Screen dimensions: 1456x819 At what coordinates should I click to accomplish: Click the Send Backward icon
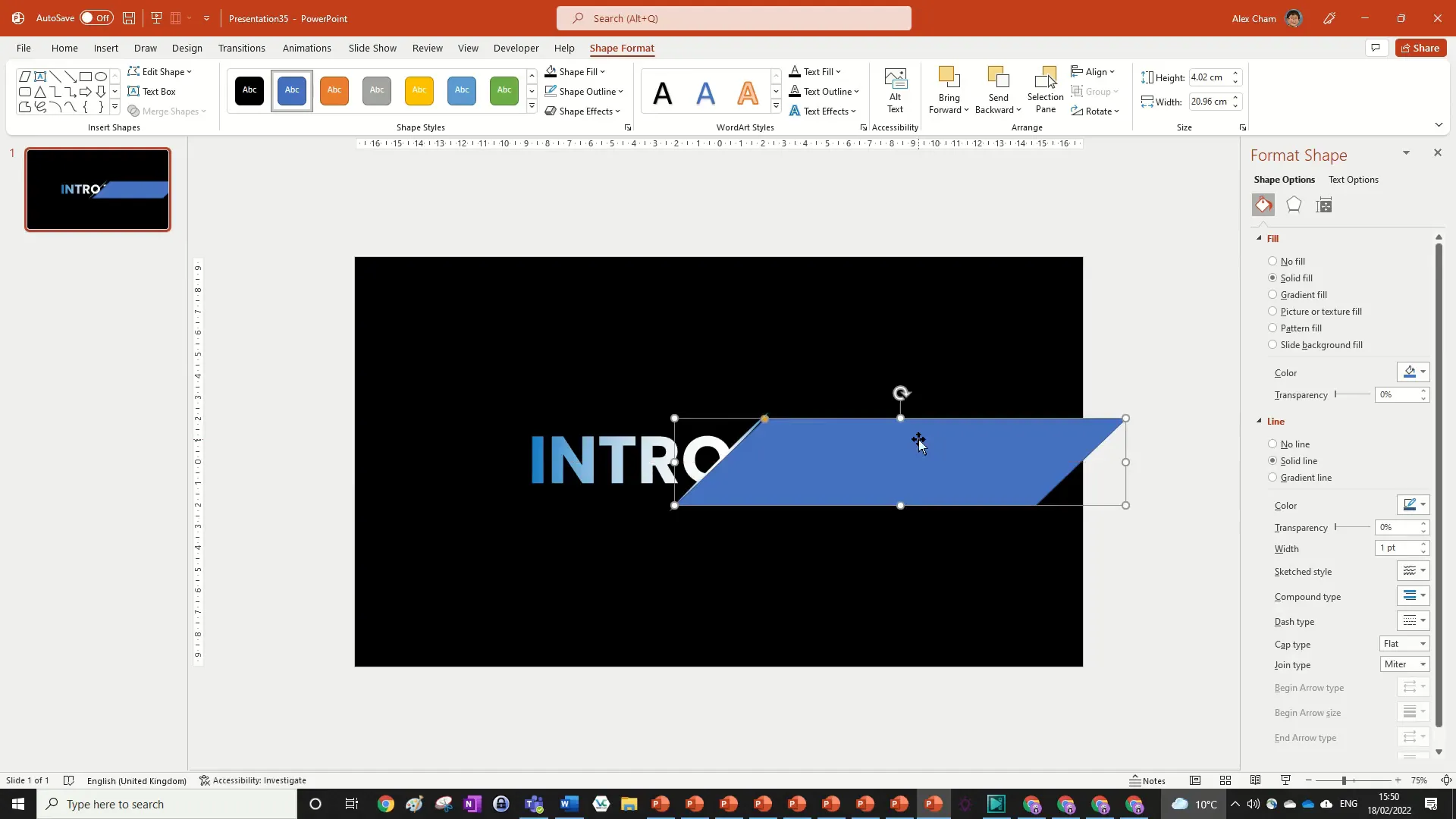pos(998,78)
